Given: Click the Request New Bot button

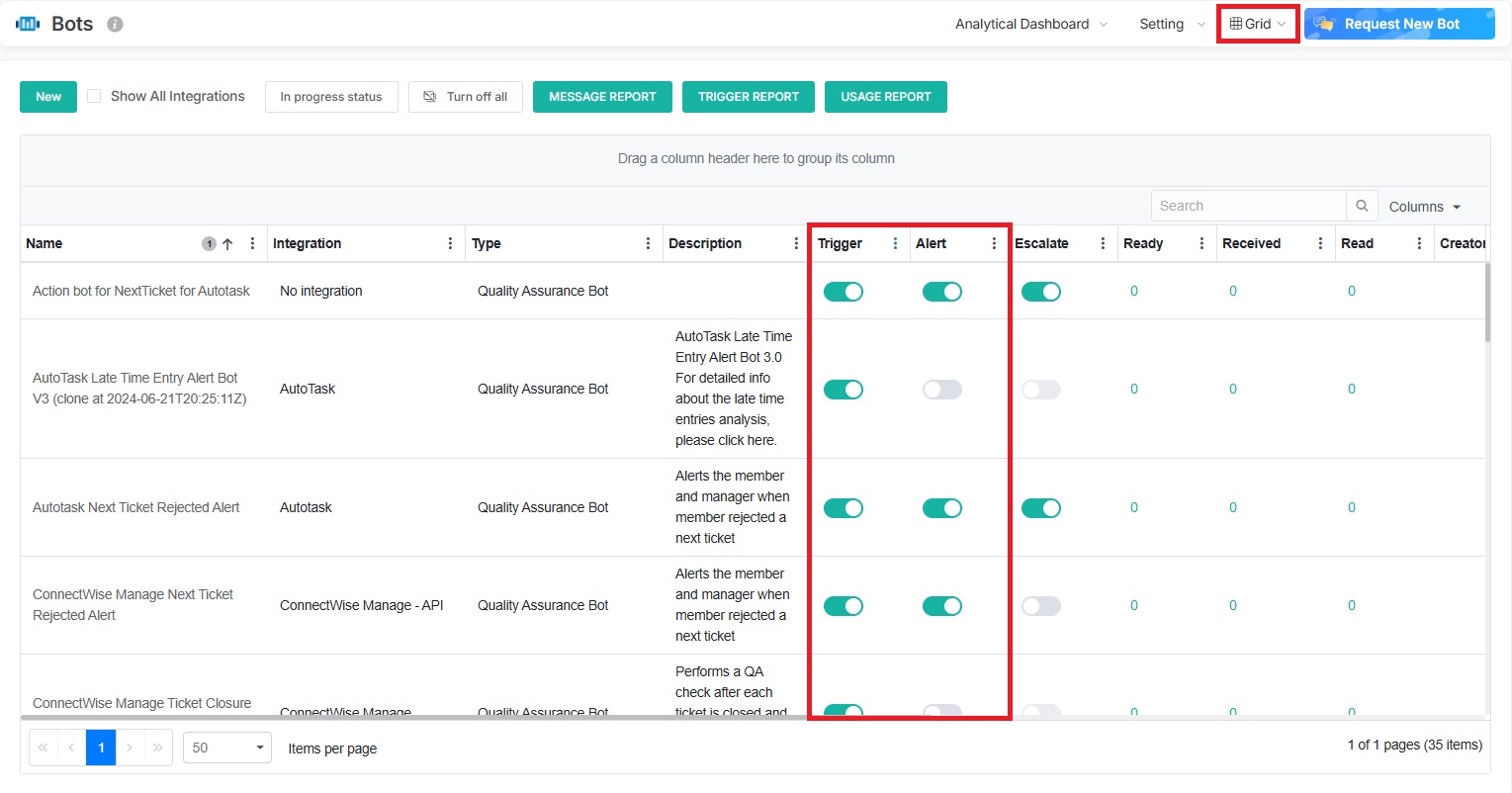Looking at the screenshot, I should [x=1399, y=24].
